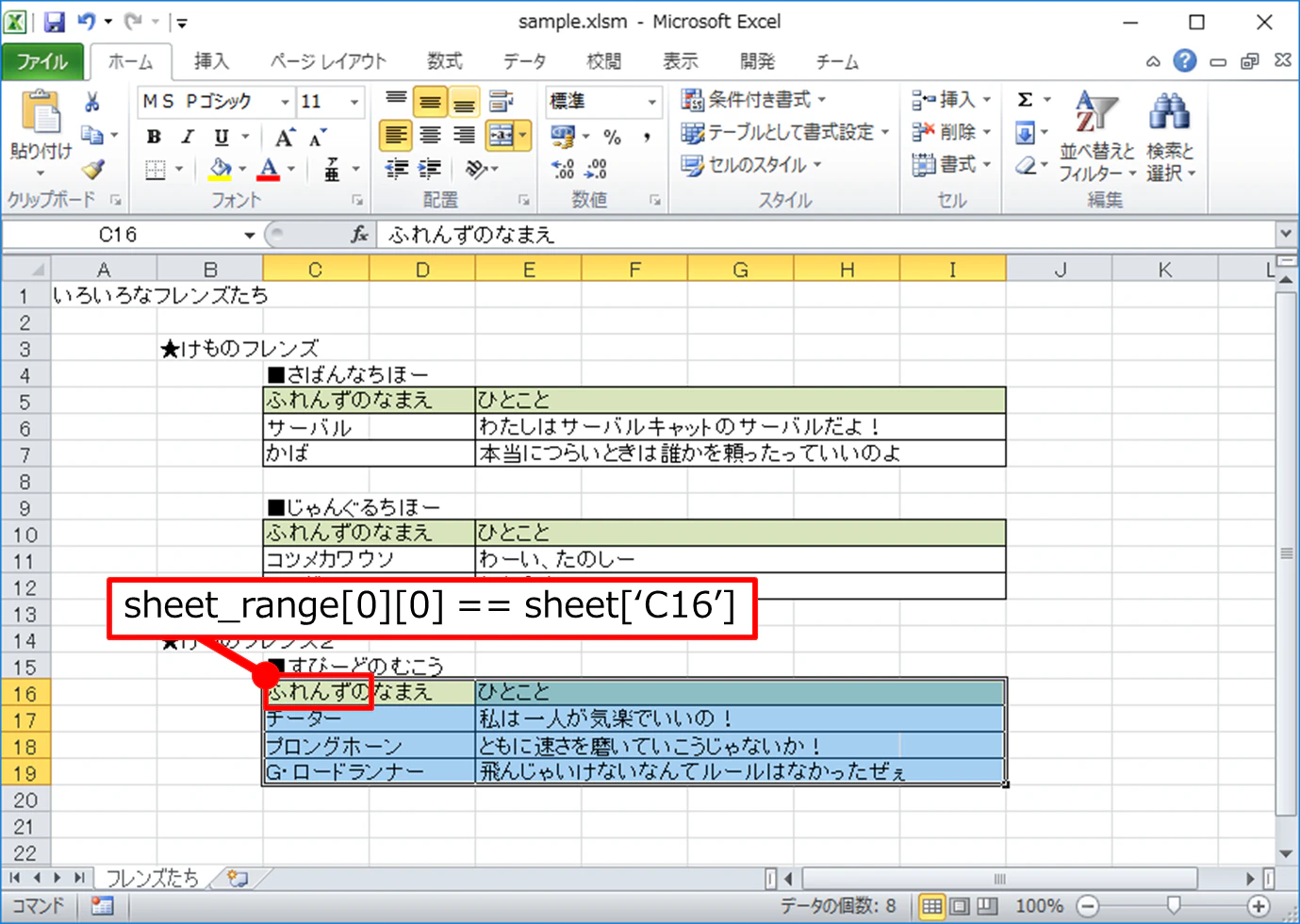Click the zoom slider handle
1300x924 pixels.
1174,906
